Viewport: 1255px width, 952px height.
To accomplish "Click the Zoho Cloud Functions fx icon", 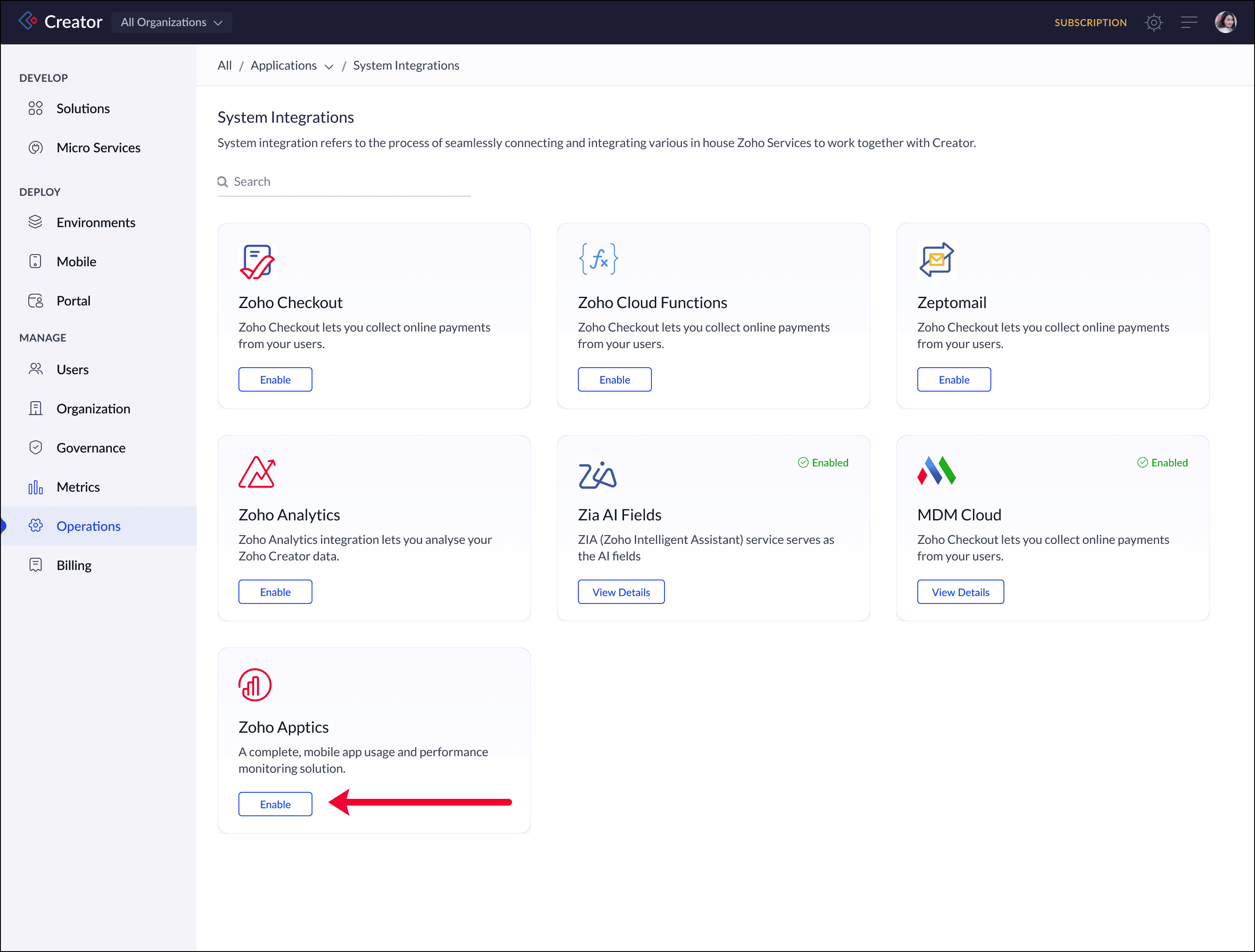I will pyautogui.click(x=598, y=260).
